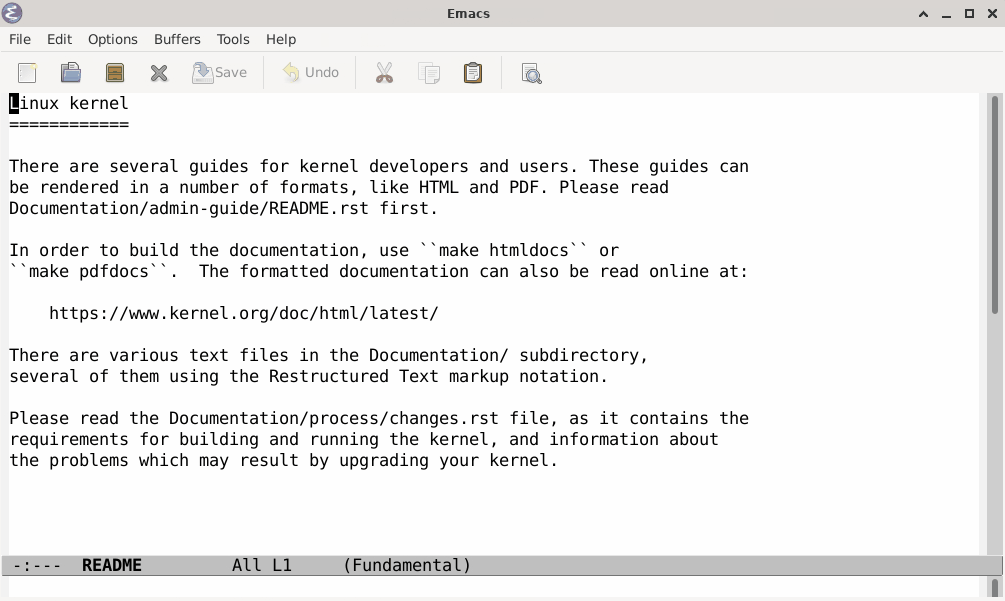The width and height of the screenshot is (1005, 601).
Task: Click the Save toolbar button
Action: [219, 72]
